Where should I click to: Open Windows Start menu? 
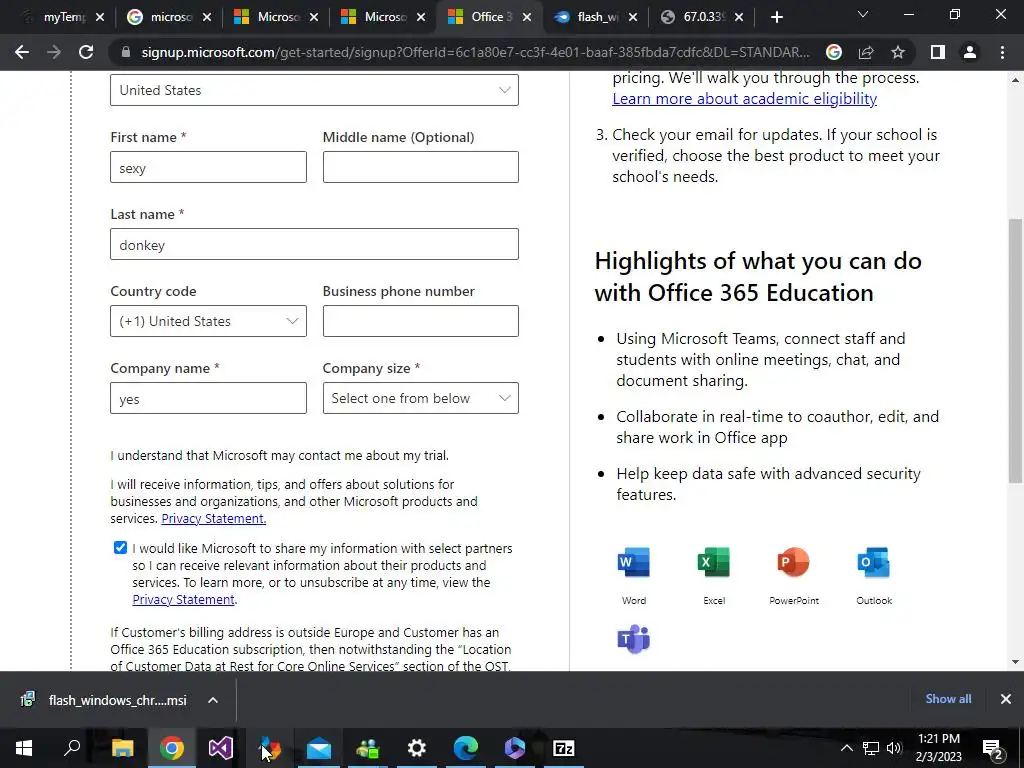[x=24, y=748]
